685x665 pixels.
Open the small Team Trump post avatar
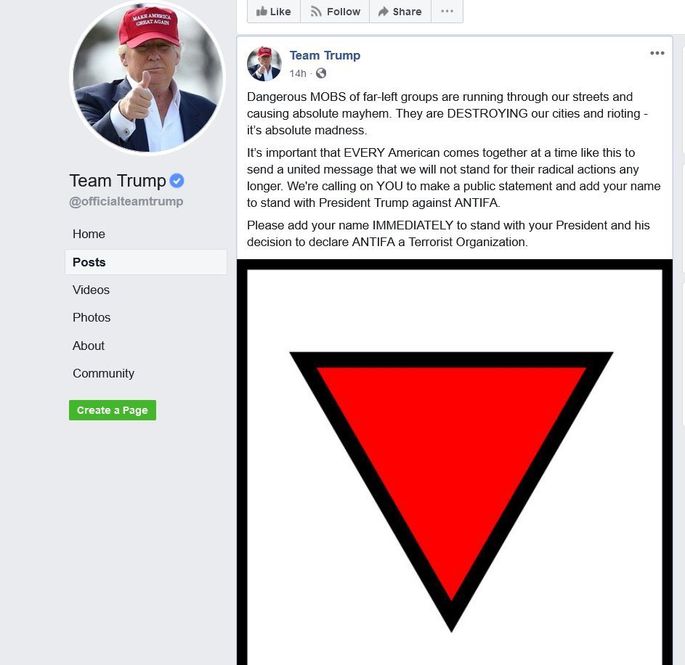coord(264,64)
